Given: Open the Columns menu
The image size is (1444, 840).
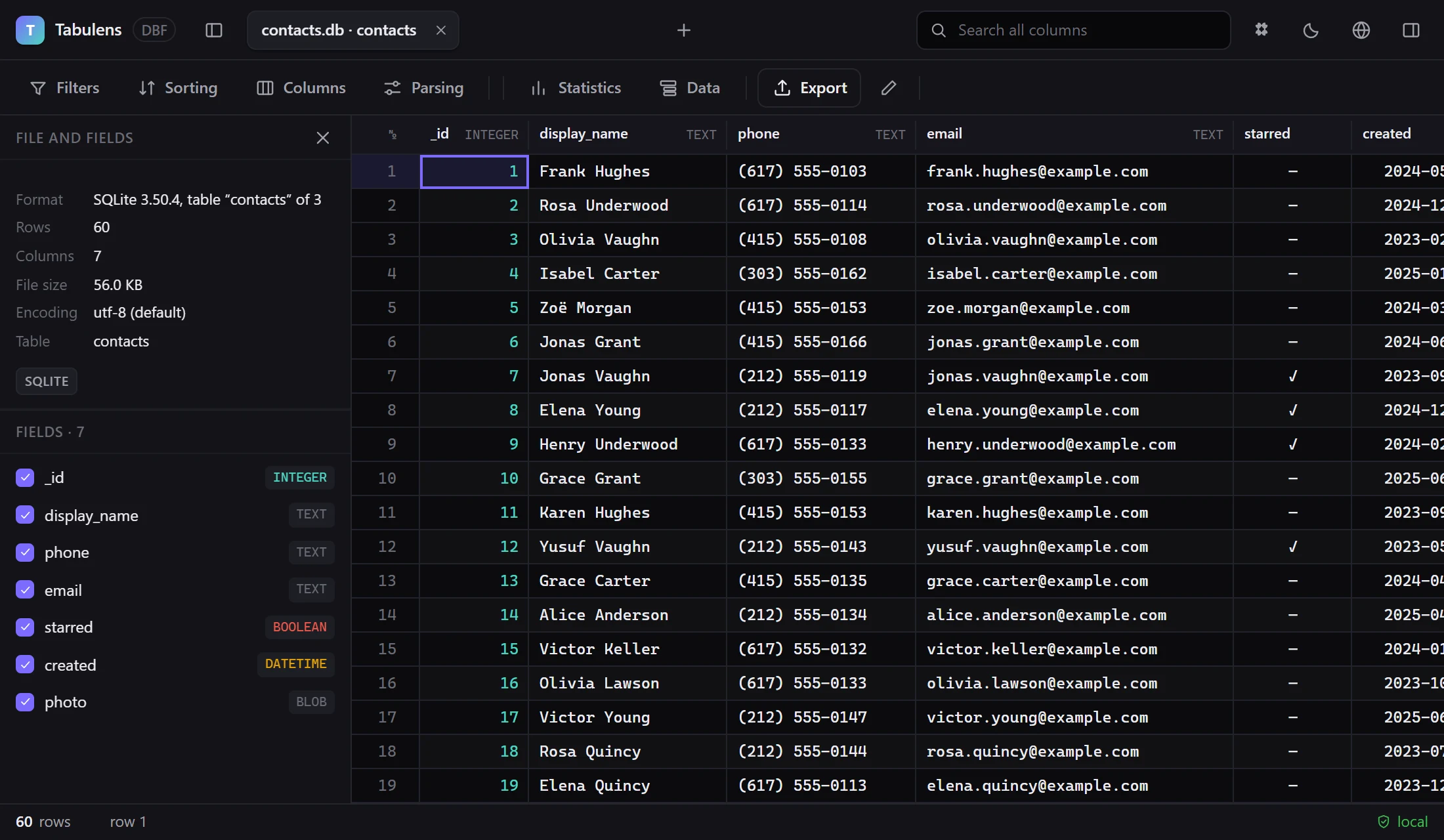Looking at the screenshot, I should coord(301,88).
